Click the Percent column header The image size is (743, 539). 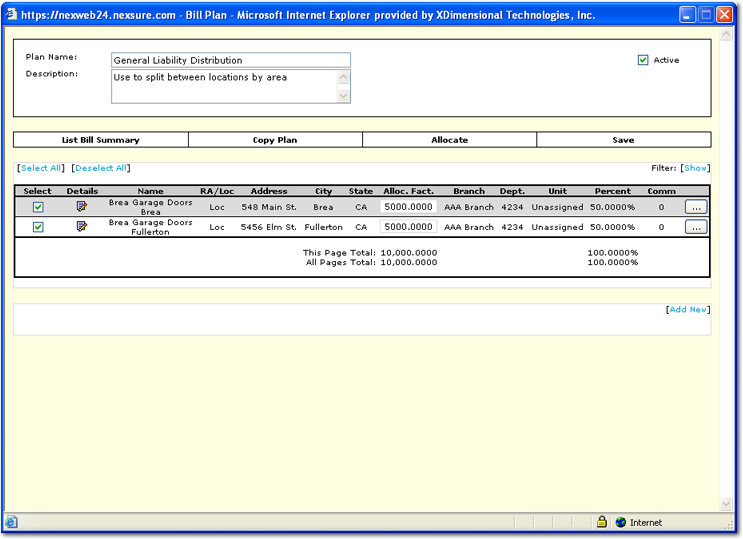click(x=613, y=191)
